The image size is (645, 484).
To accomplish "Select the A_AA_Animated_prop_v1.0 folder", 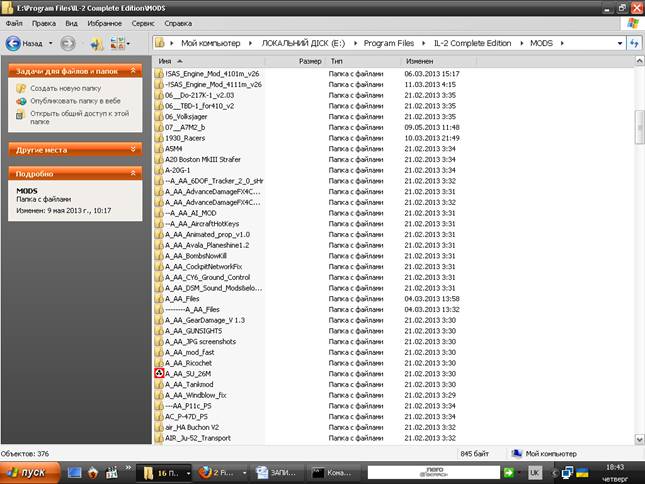I will (207, 234).
